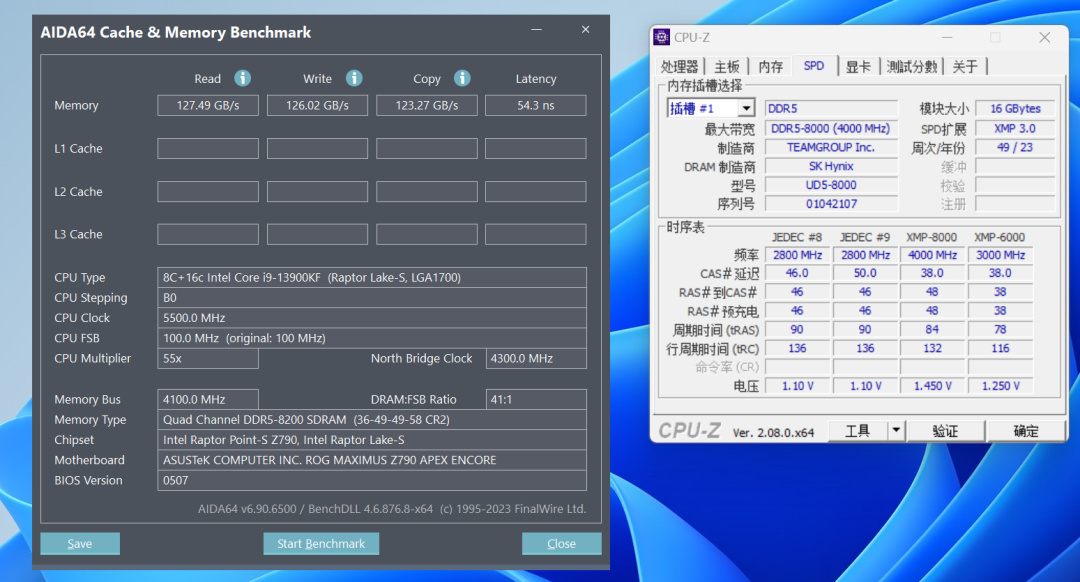The image size is (1080, 582).
Task: Click the CPU Clock value 5500.0 MHz
Action: click(372, 318)
